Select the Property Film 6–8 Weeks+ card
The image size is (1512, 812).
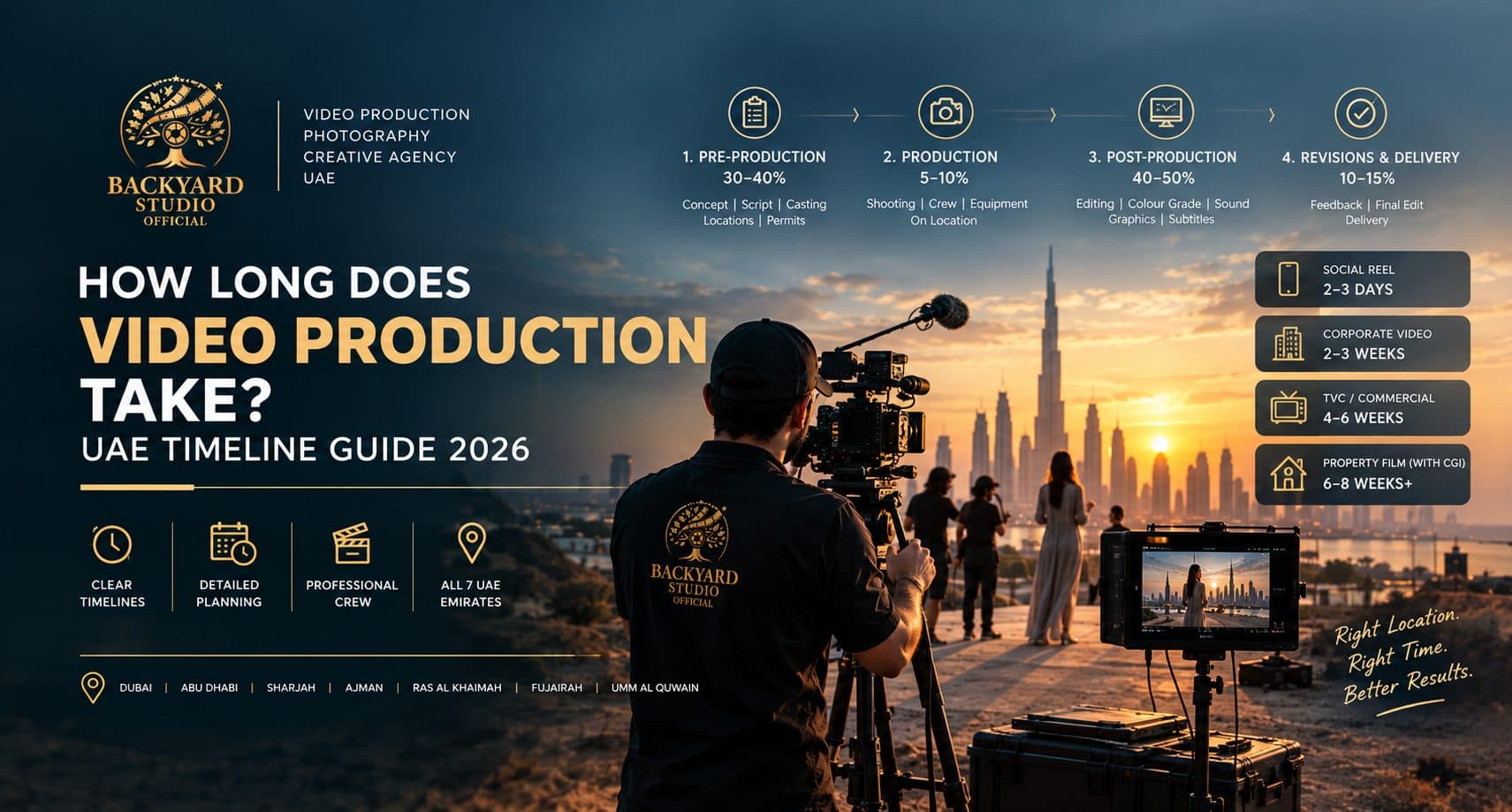[1362, 474]
